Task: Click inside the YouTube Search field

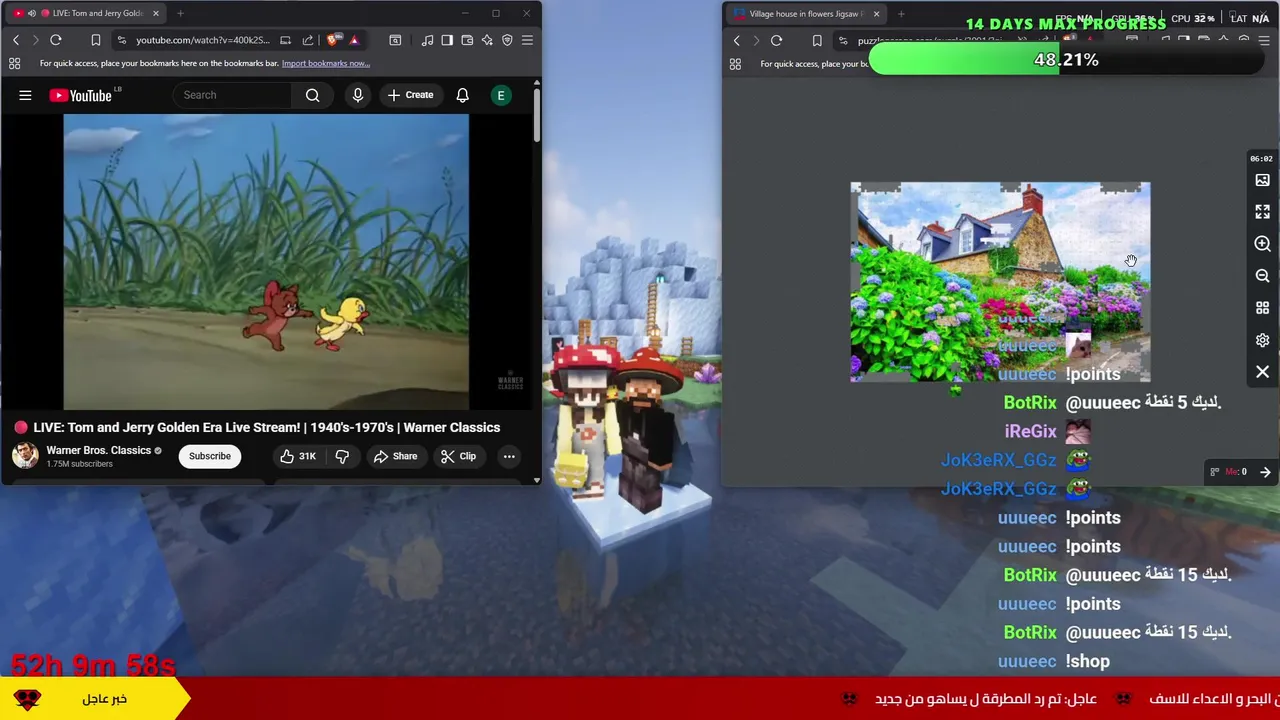Action: coord(234,95)
